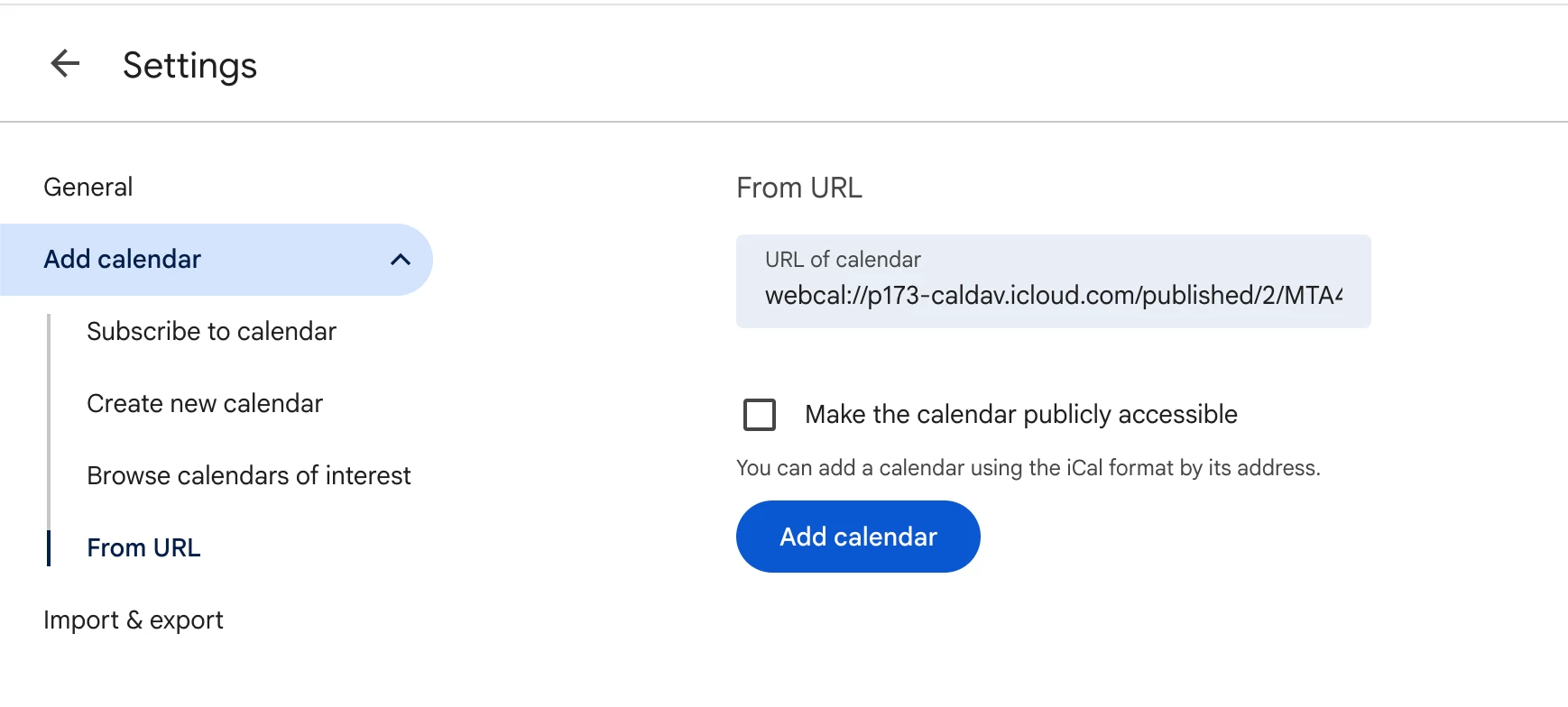Click the active indicator bar beside From URL
This screenshot has height=707, width=1568.
click(49, 548)
